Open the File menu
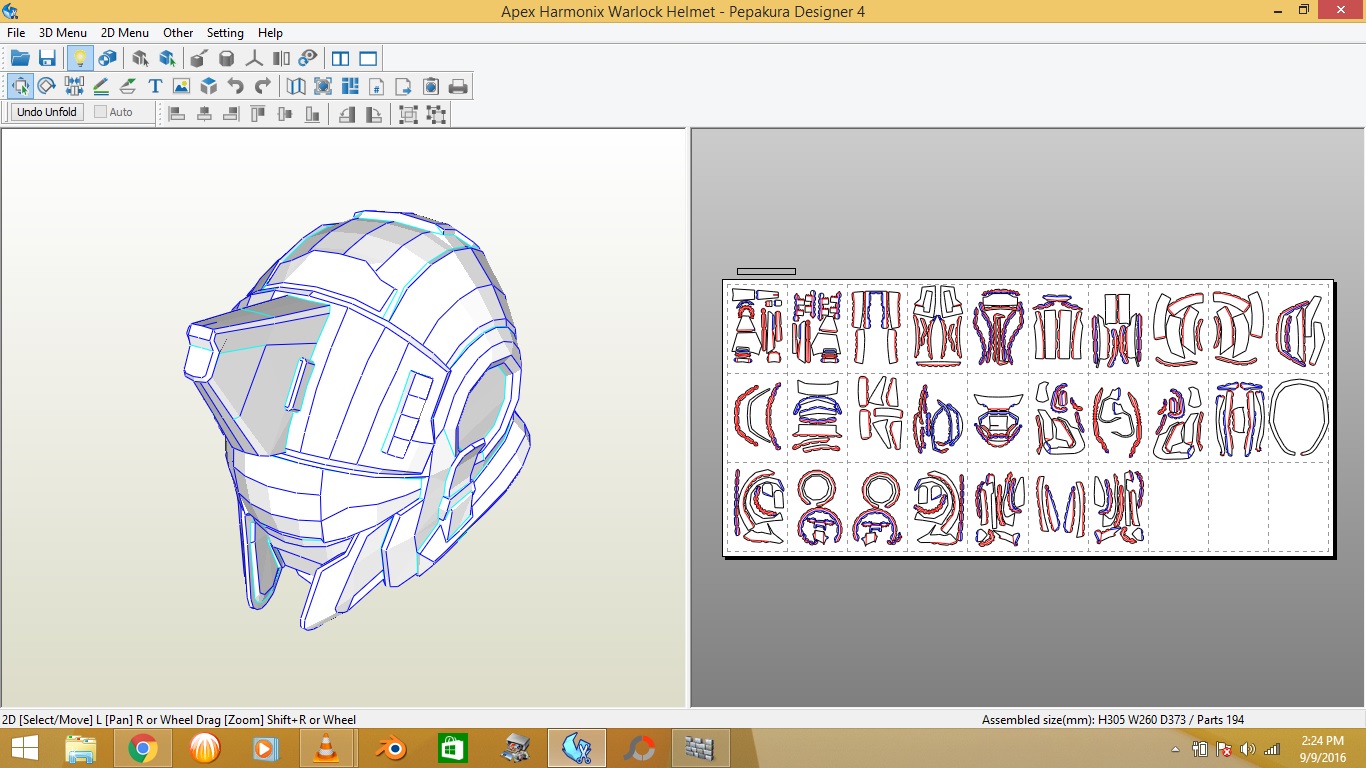Screen dimensions: 1366x768 [x=16, y=33]
